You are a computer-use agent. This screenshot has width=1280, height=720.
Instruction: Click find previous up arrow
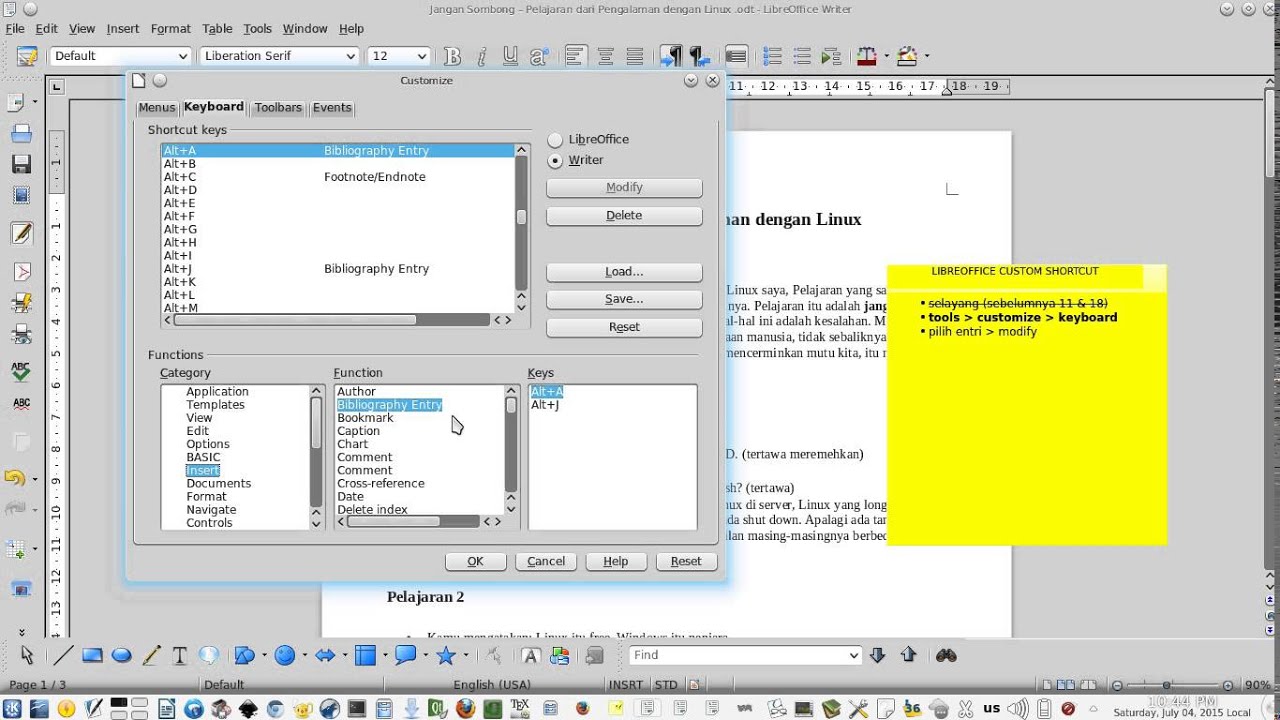point(908,655)
